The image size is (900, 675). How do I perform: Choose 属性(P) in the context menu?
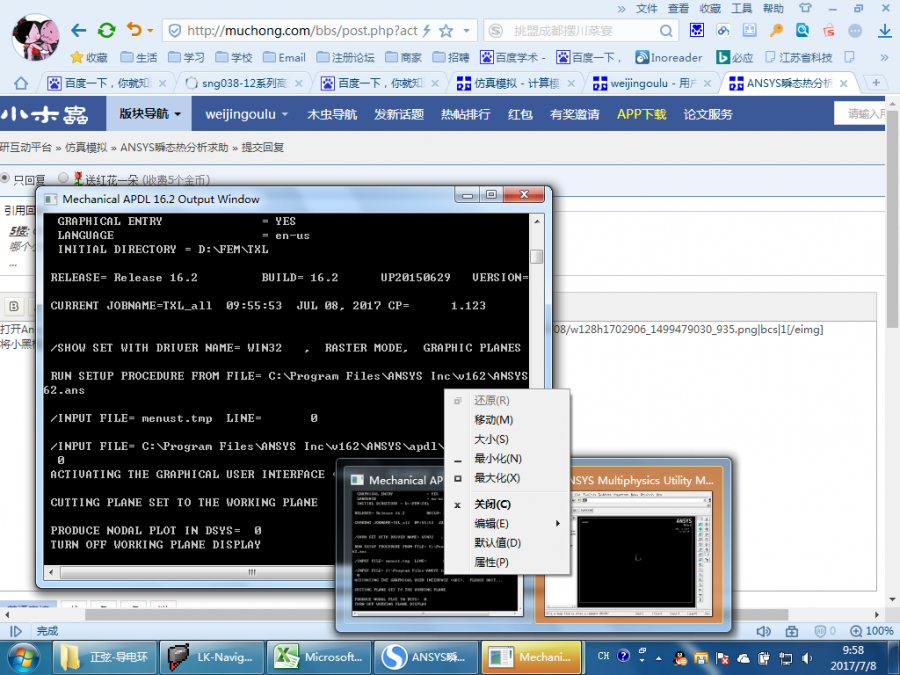(x=507, y=562)
